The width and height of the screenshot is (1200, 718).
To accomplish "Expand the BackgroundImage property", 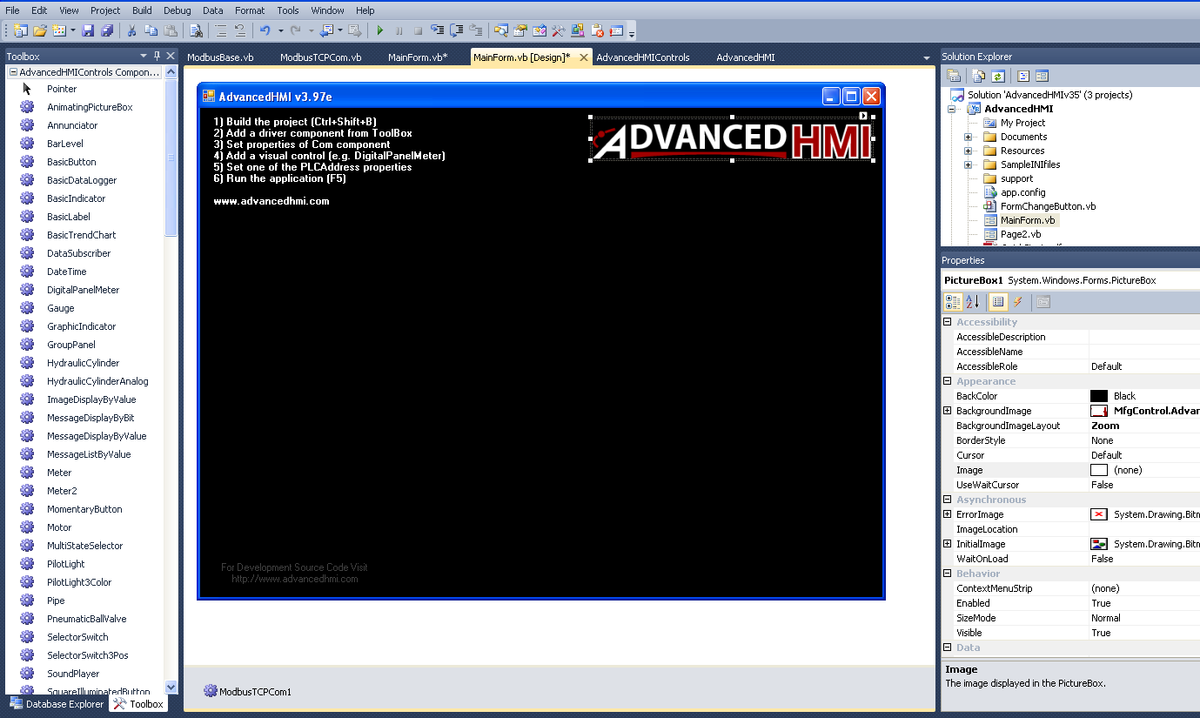I will click(x=947, y=411).
